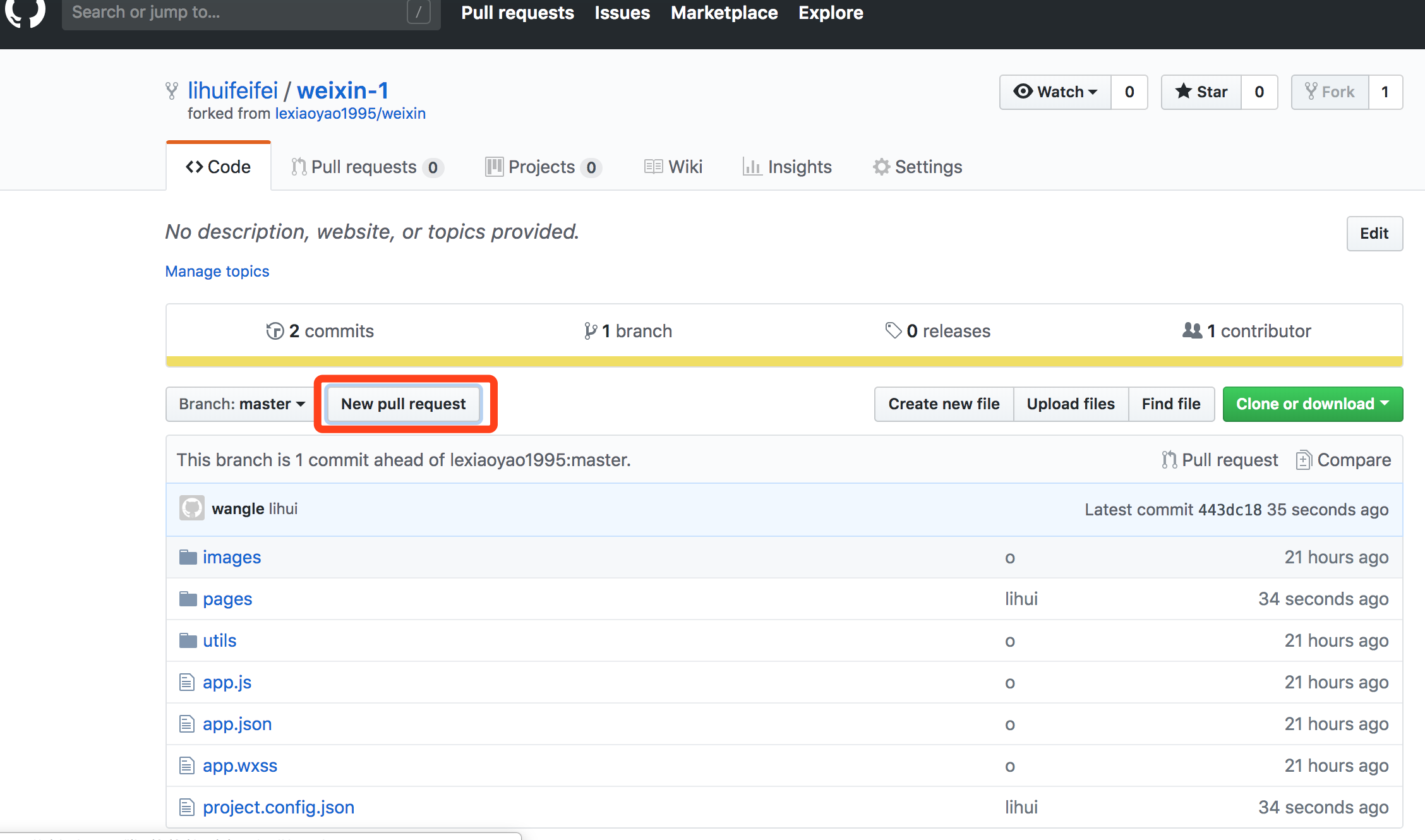
Task: Open Explore in top navigation
Action: (x=831, y=13)
